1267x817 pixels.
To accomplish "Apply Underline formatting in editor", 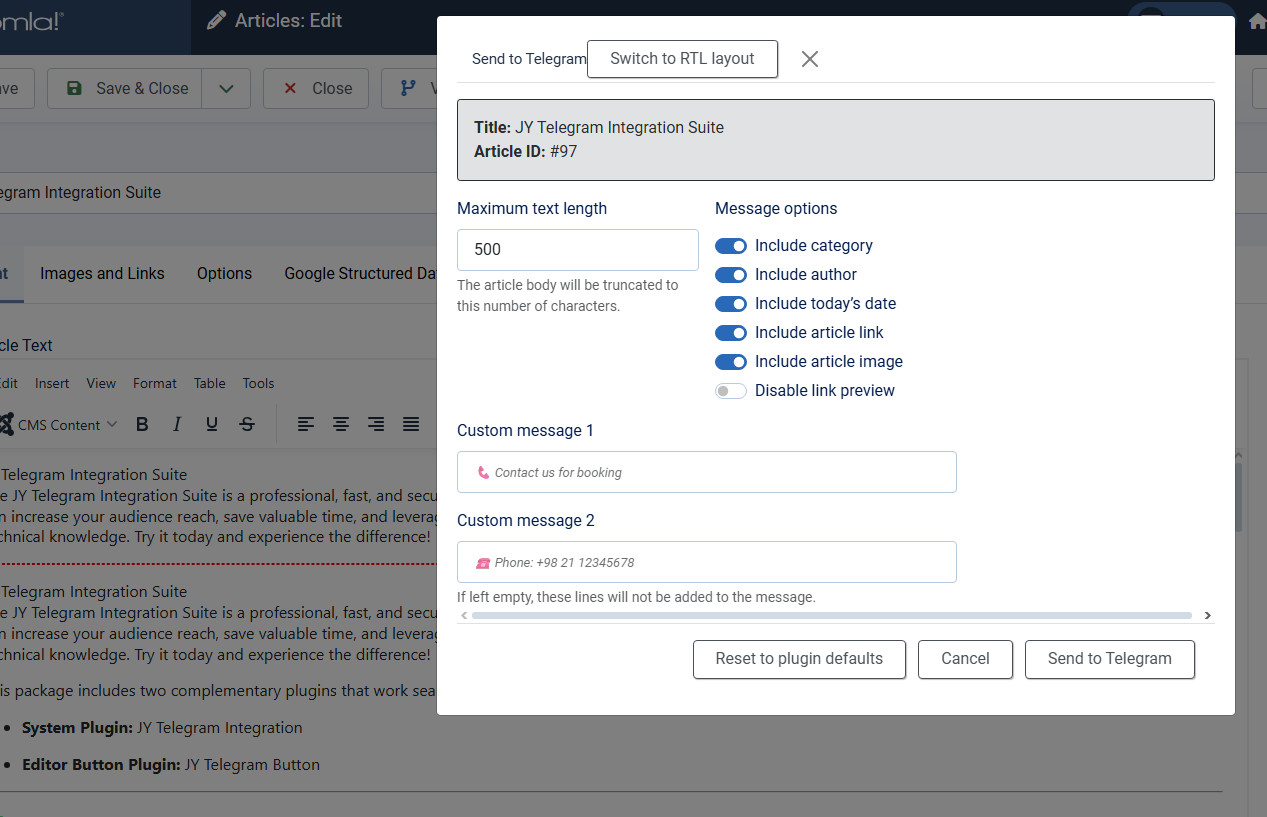I will (x=212, y=425).
